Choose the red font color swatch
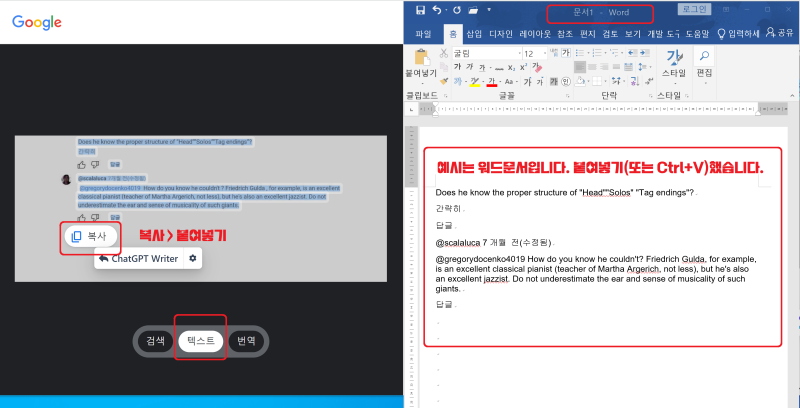This screenshot has width=800, height=408. click(492, 82)
